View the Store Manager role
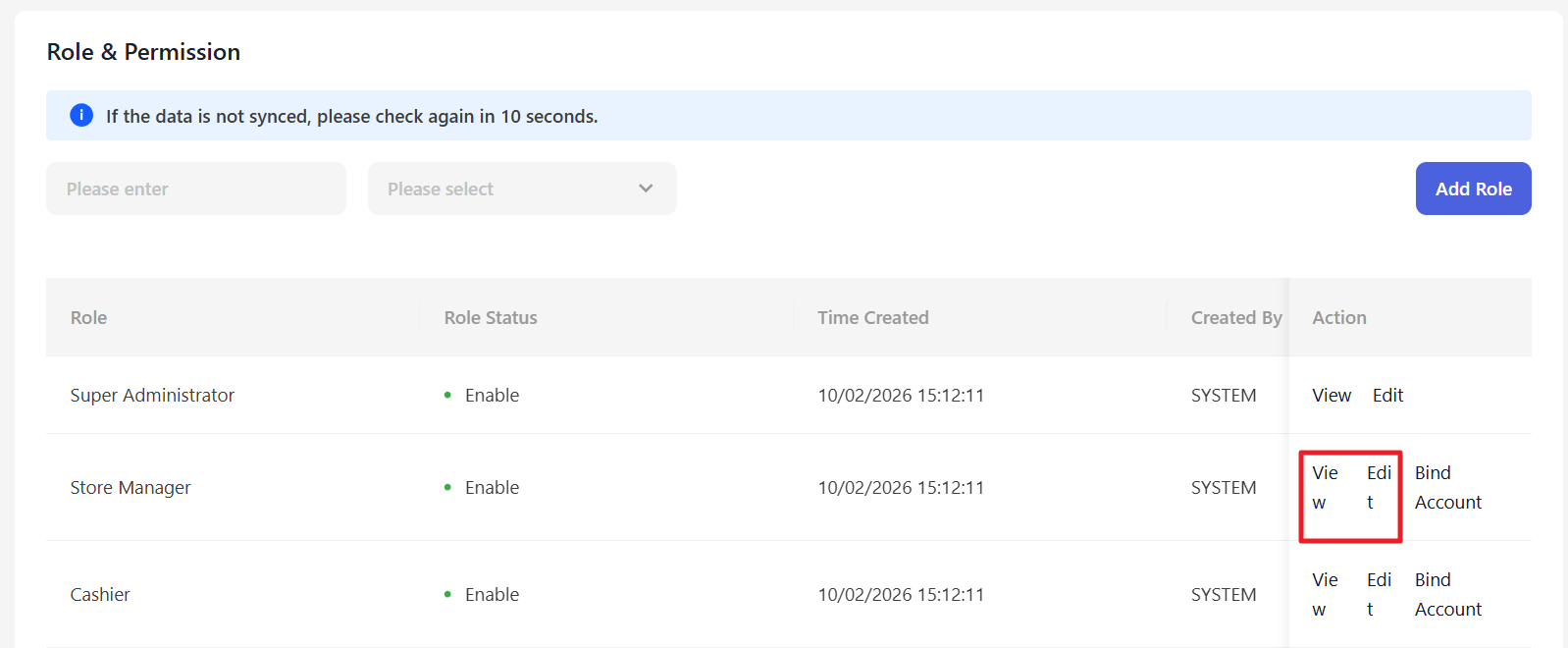The width and height of the screenshot is (1568, 648). [1325, 487]
